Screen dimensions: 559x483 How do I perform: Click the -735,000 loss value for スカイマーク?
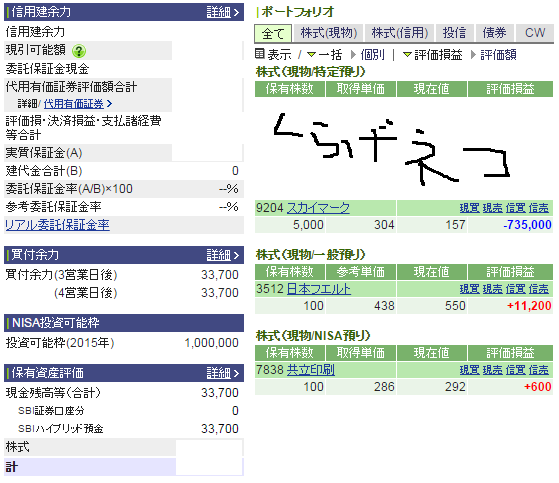527,225
